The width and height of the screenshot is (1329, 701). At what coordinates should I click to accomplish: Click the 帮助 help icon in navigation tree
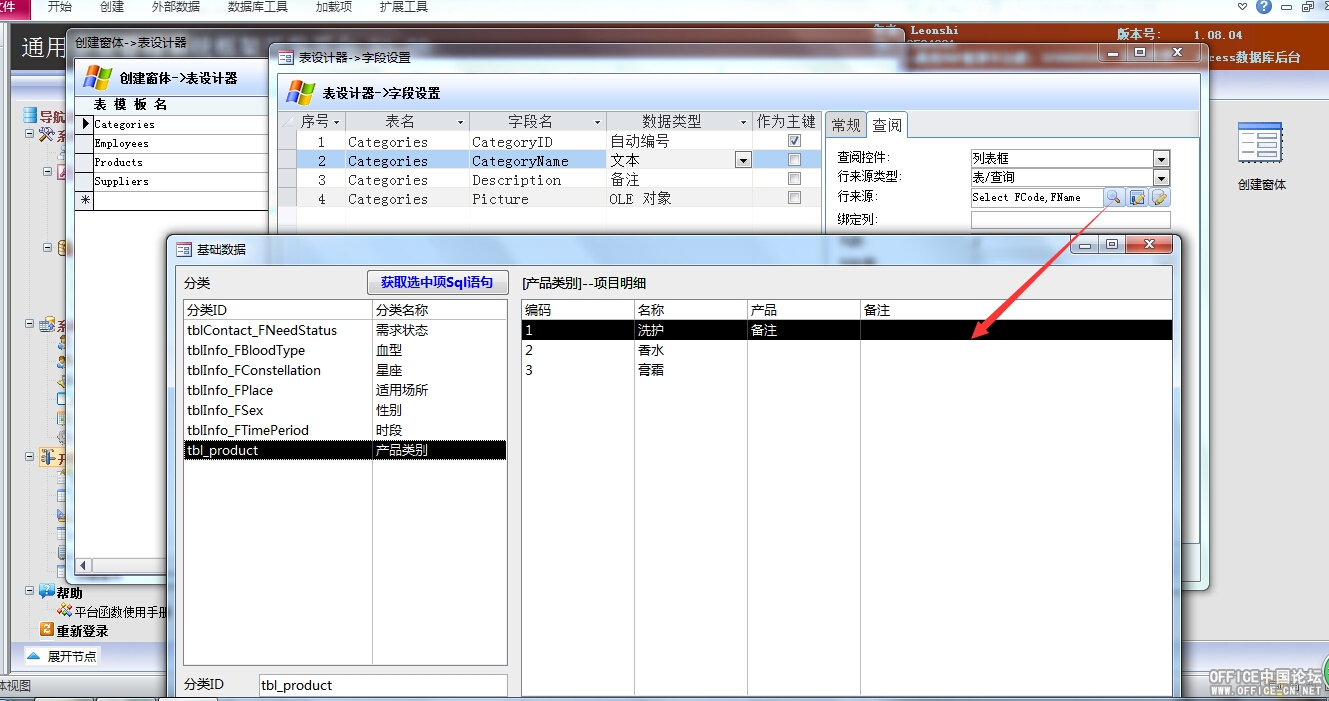pos(46,592)
